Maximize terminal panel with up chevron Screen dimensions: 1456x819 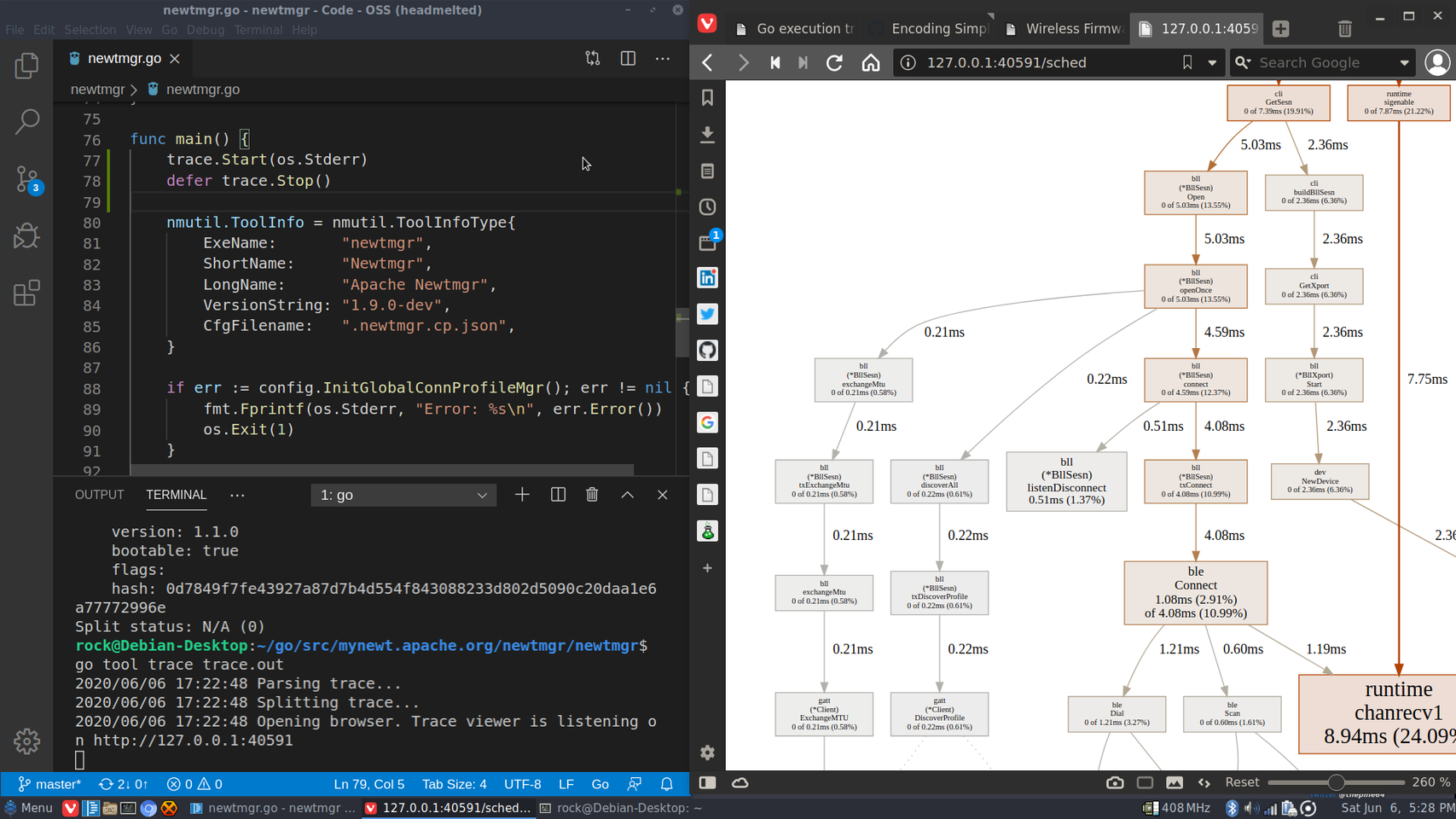coord(627,495)
